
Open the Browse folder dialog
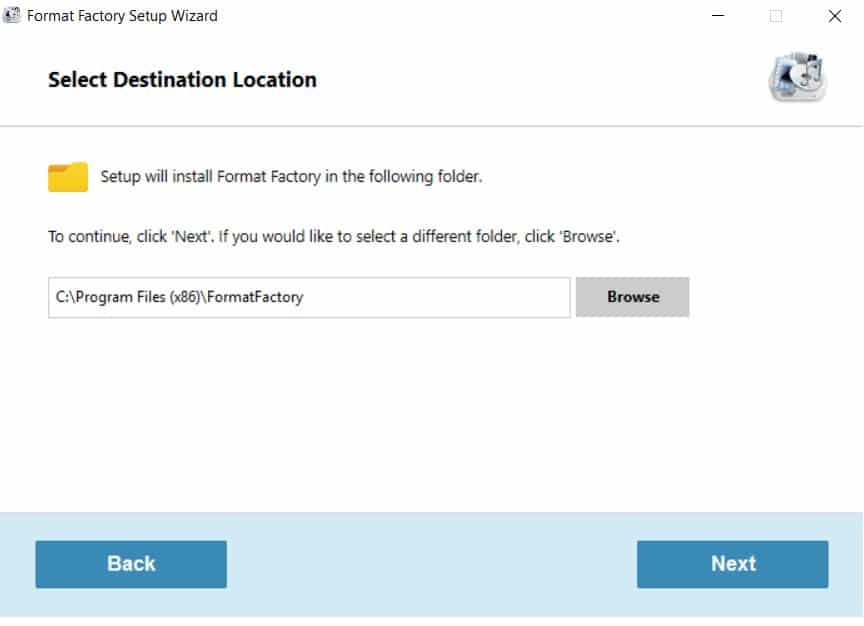(633, 297)
